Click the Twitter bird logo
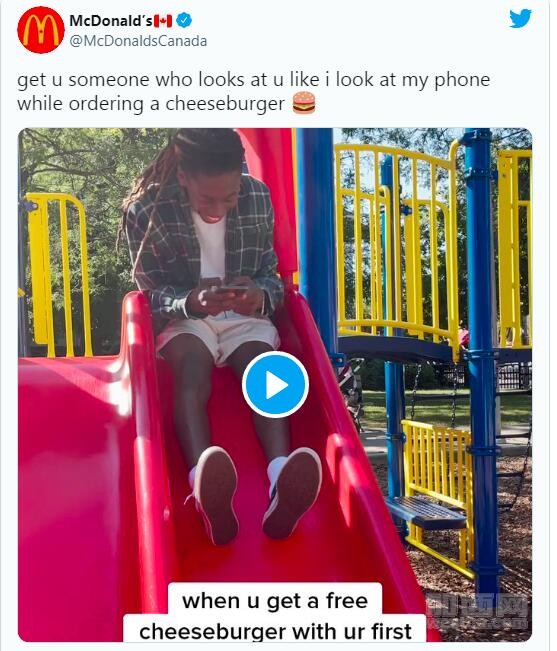This screenshot has height=651, width=557. click(520, 19)
